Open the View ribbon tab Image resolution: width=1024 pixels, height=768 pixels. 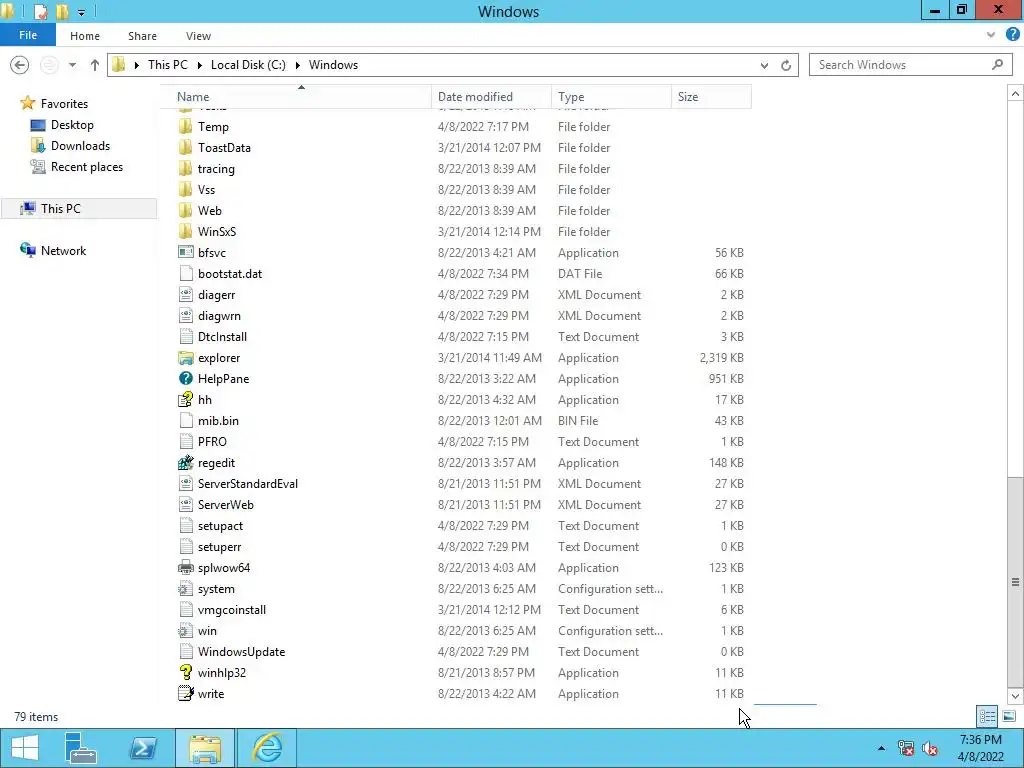(198, 36)
